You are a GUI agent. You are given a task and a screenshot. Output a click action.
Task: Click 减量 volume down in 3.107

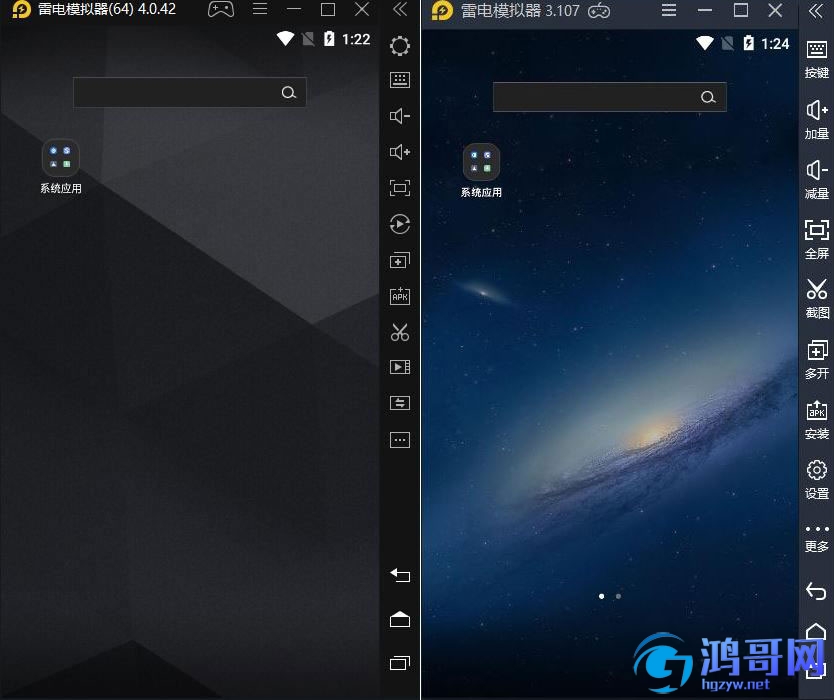pyautogui.click(x=816, y=179)
